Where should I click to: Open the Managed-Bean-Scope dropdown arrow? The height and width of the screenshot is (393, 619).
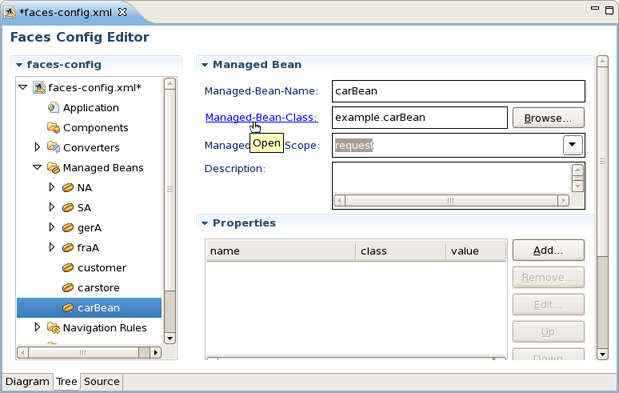coord(572,145)
